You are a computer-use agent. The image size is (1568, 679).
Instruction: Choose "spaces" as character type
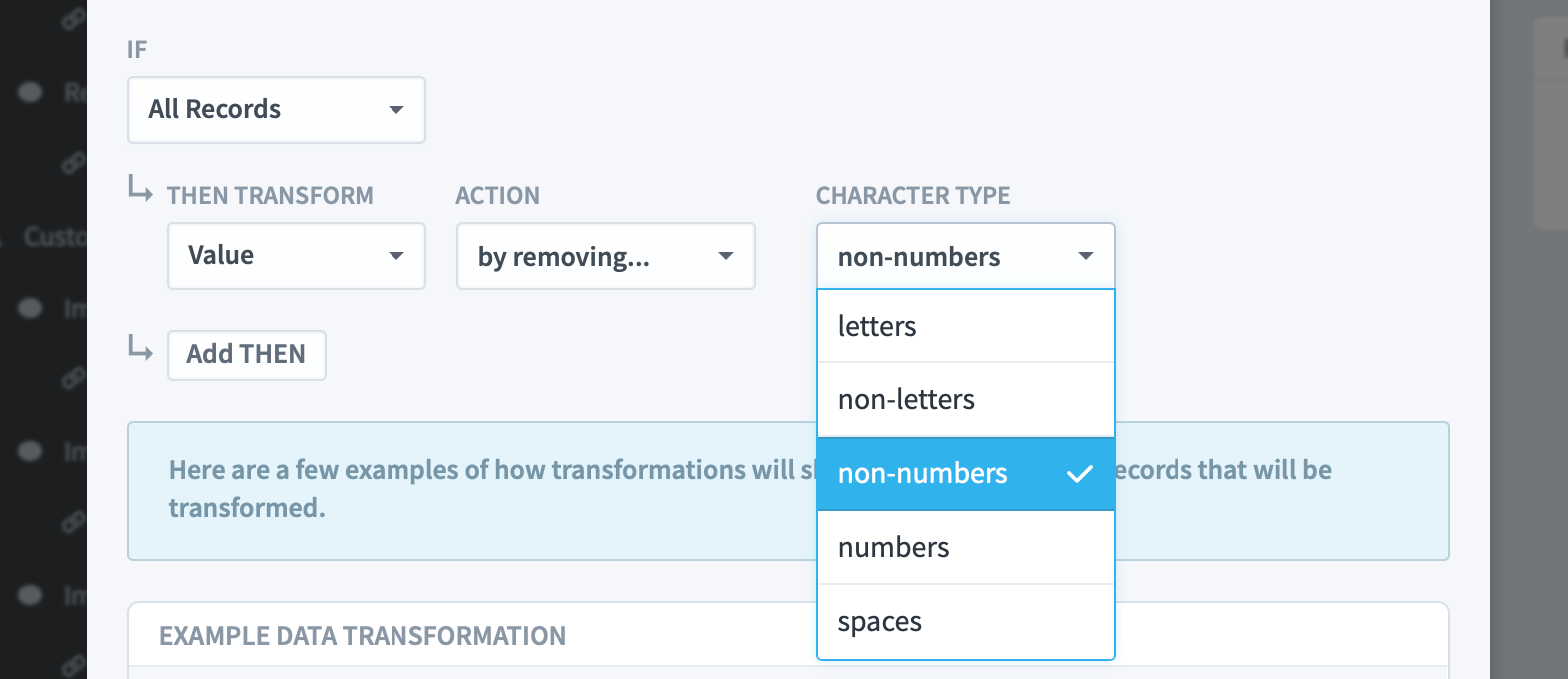point(965,621)
